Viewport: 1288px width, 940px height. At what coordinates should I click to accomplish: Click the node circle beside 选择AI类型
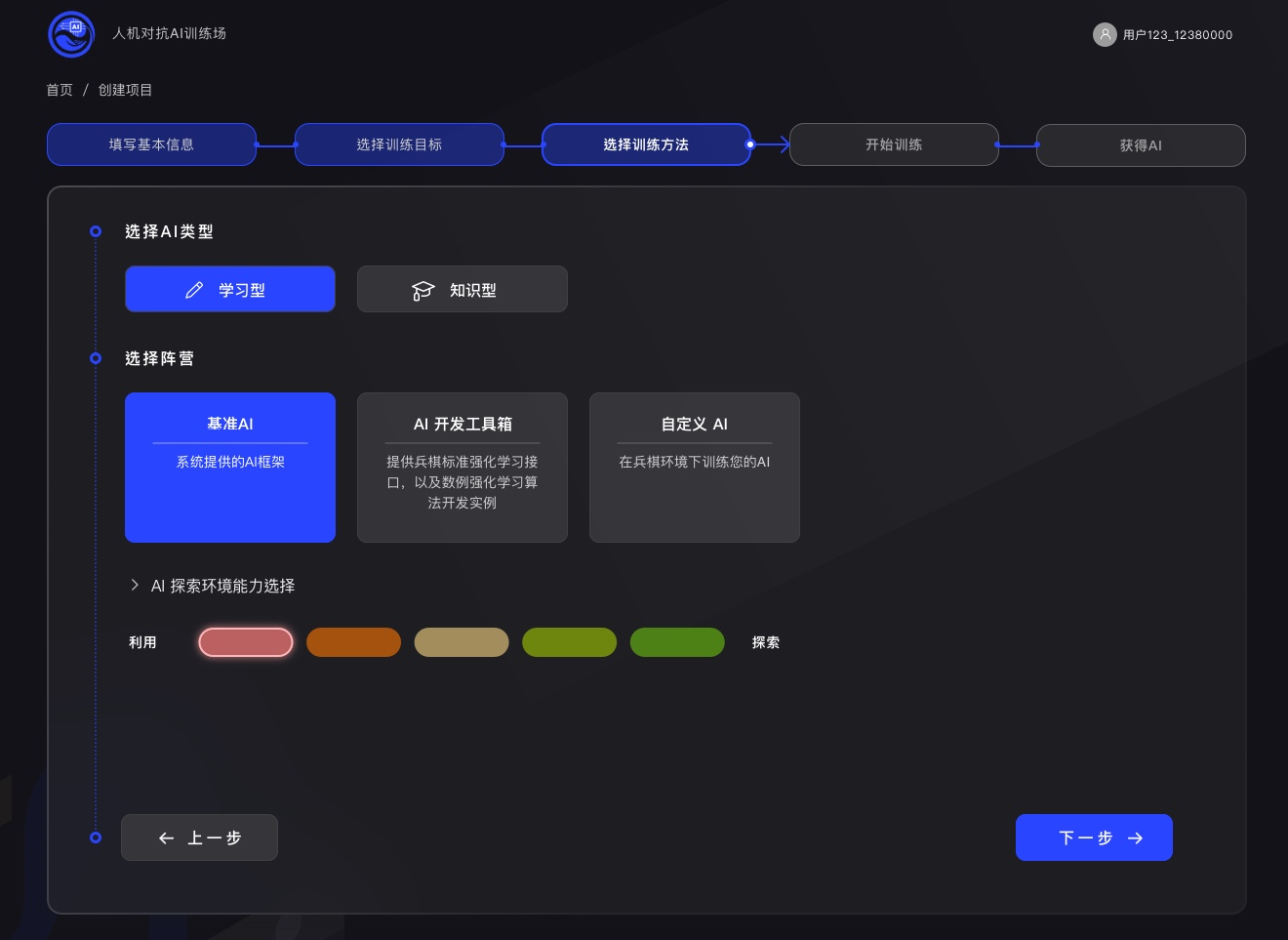point(95,231)
